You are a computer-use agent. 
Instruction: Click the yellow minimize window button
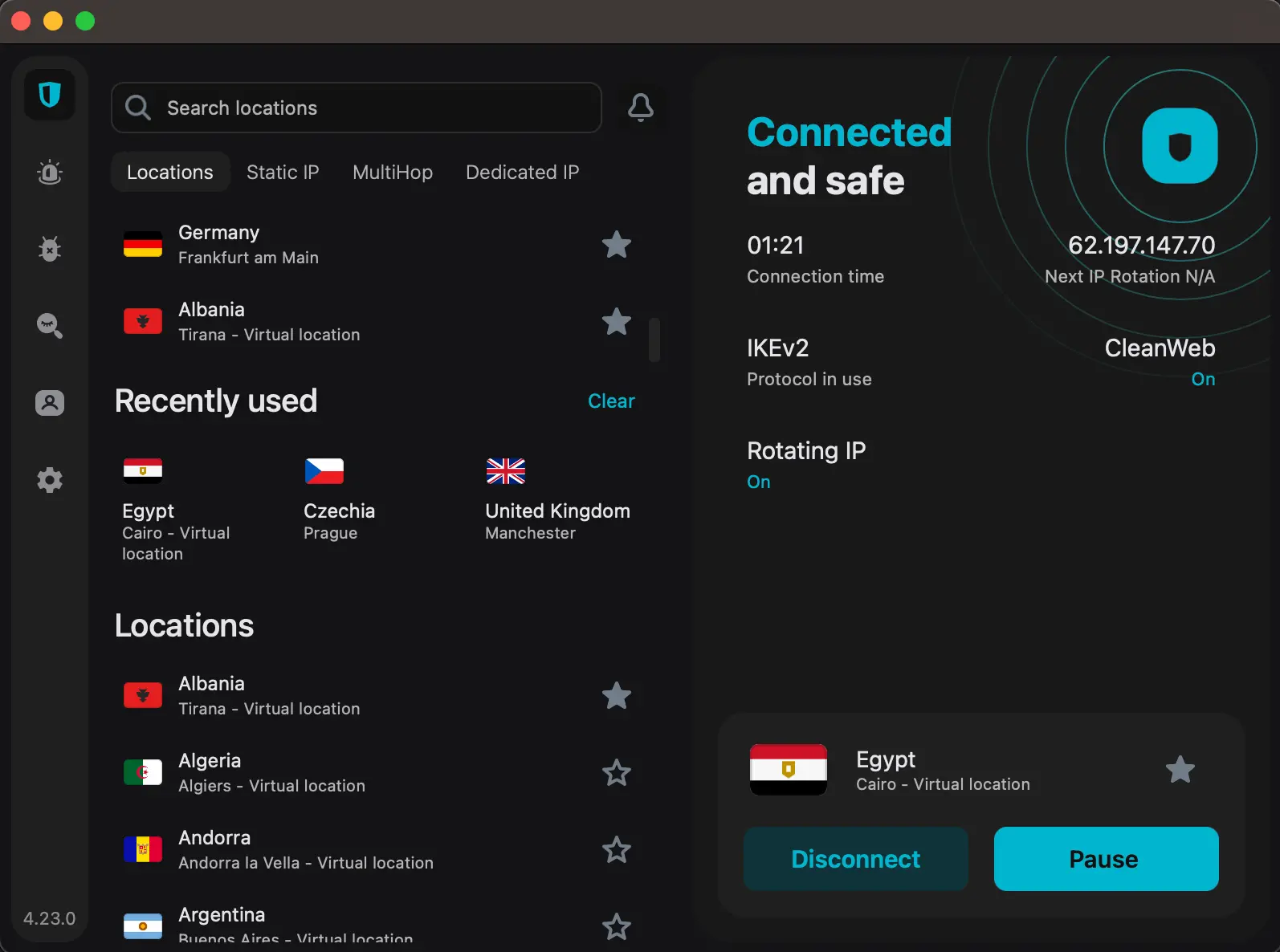tap(53, 21)
